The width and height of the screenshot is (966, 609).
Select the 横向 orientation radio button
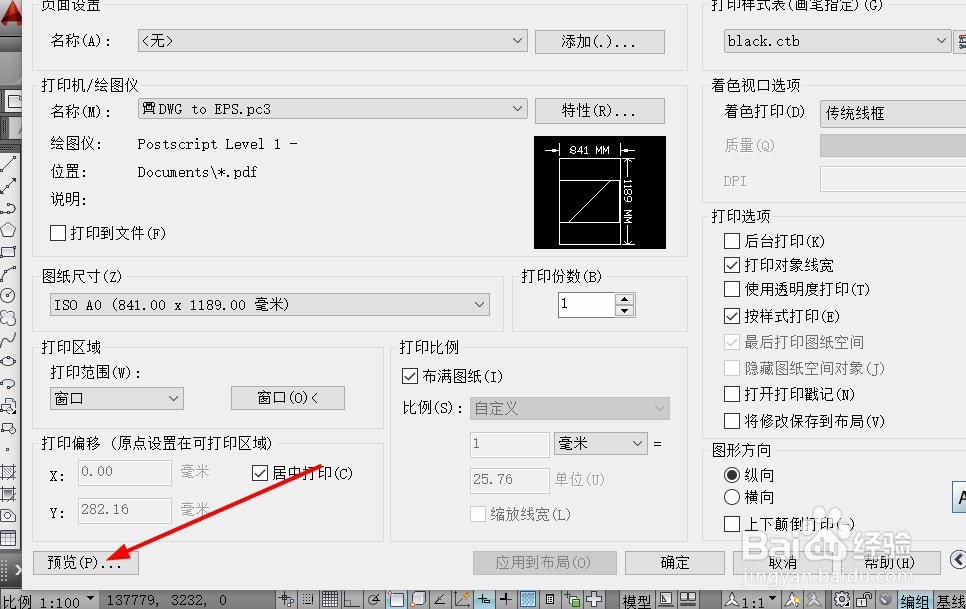(732, 497)
